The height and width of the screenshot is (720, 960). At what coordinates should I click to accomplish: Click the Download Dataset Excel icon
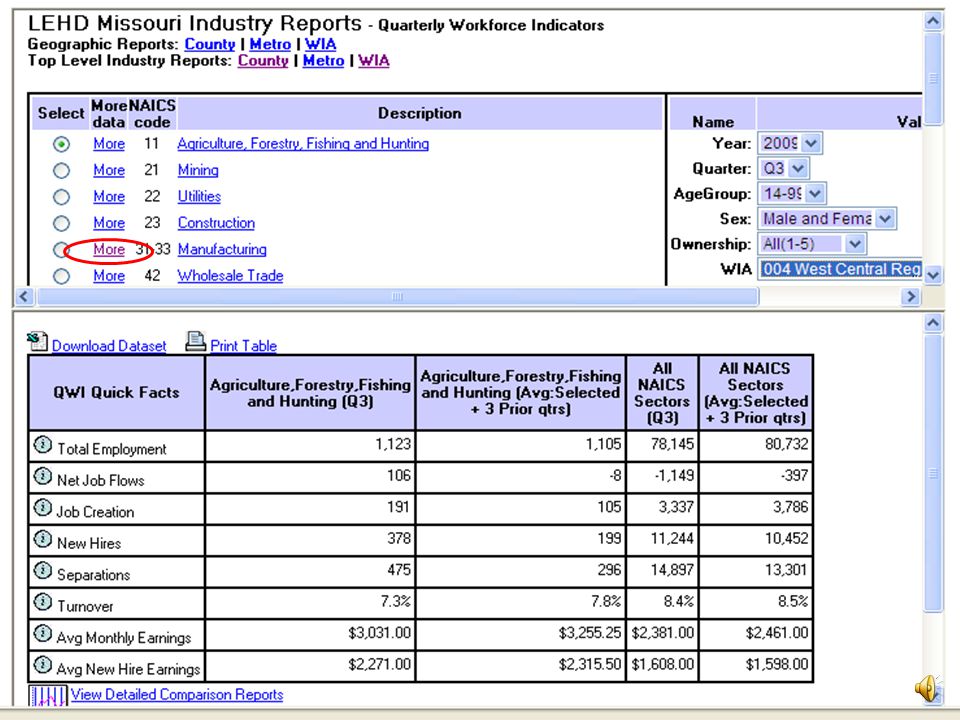coord(37,342)
